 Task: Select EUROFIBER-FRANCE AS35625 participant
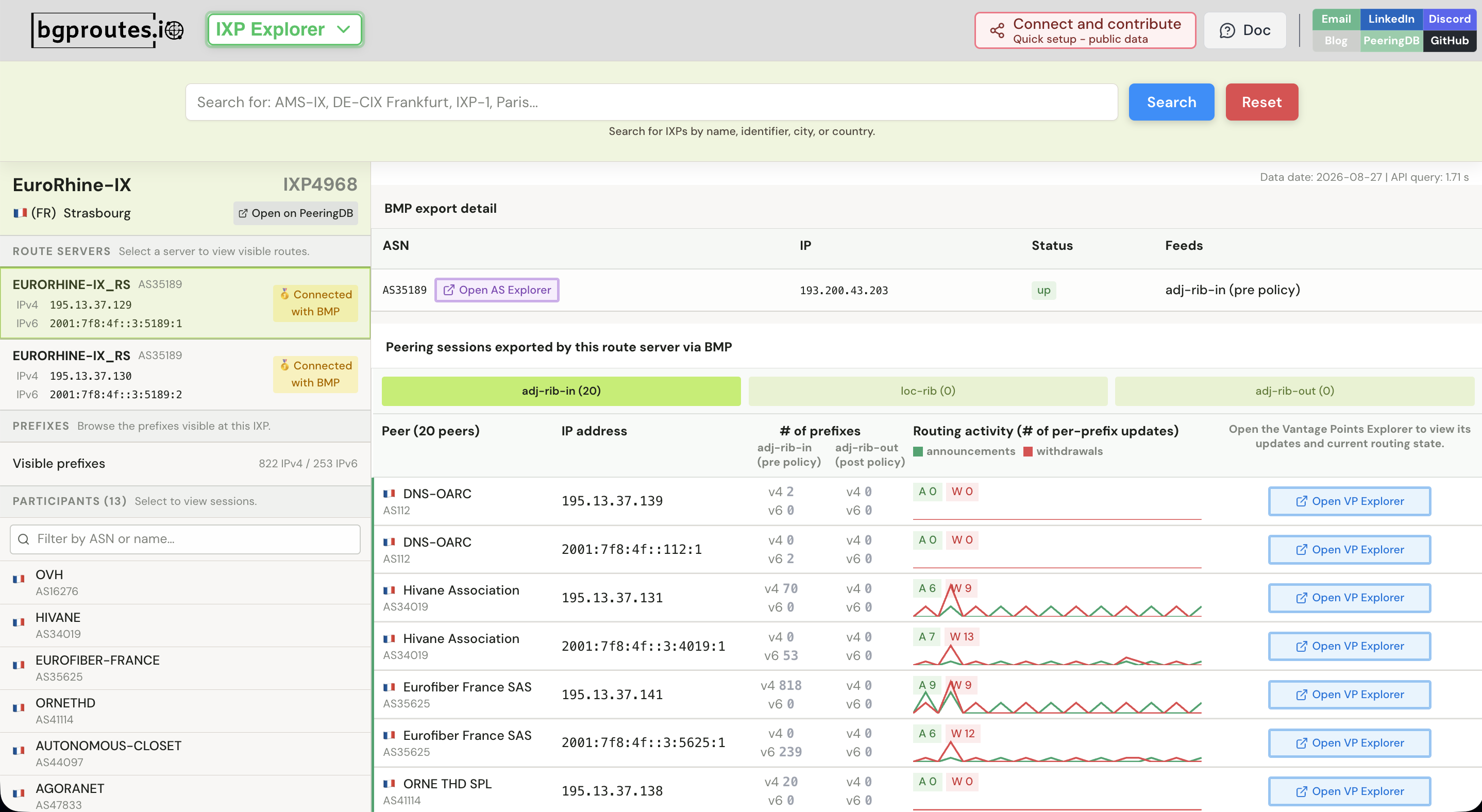[186, 668]
